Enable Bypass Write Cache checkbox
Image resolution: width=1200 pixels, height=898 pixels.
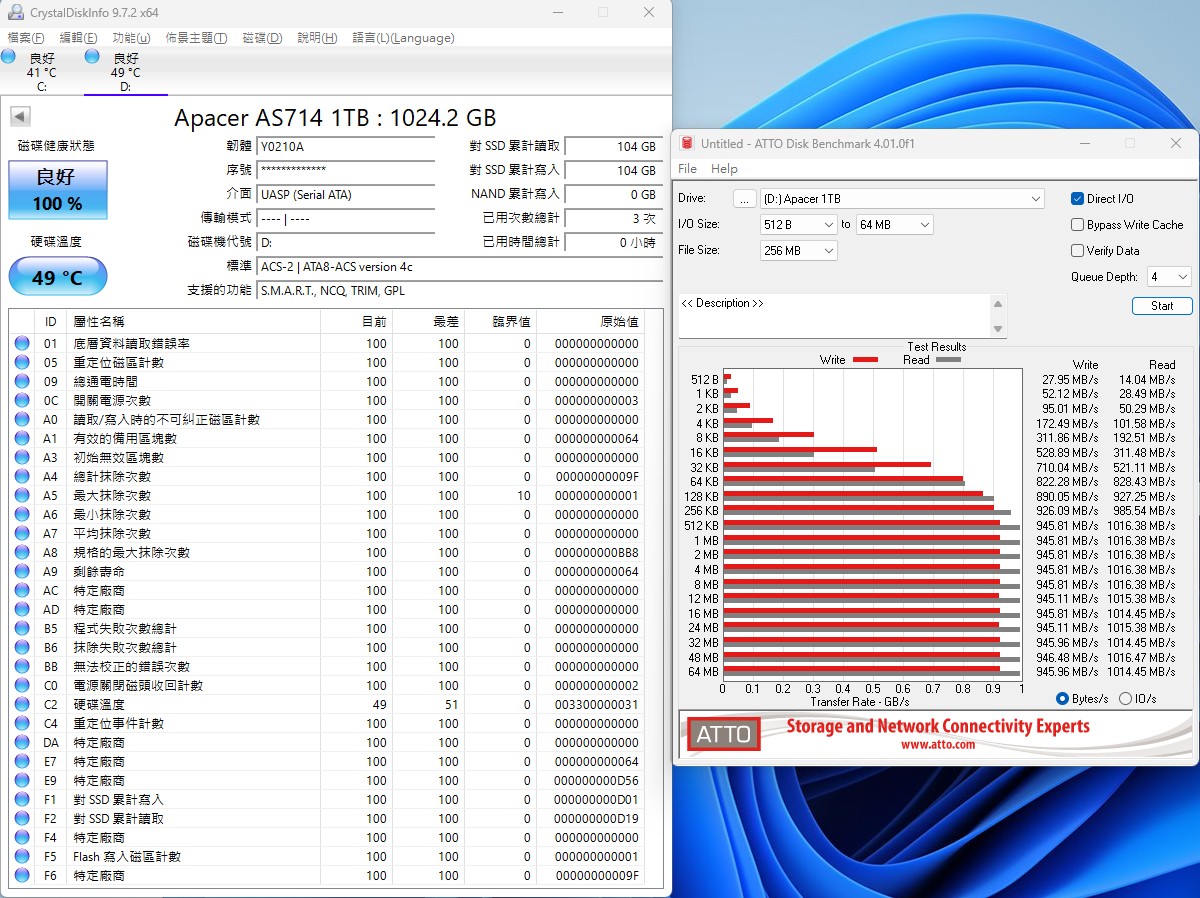[x=1078, y=225]
